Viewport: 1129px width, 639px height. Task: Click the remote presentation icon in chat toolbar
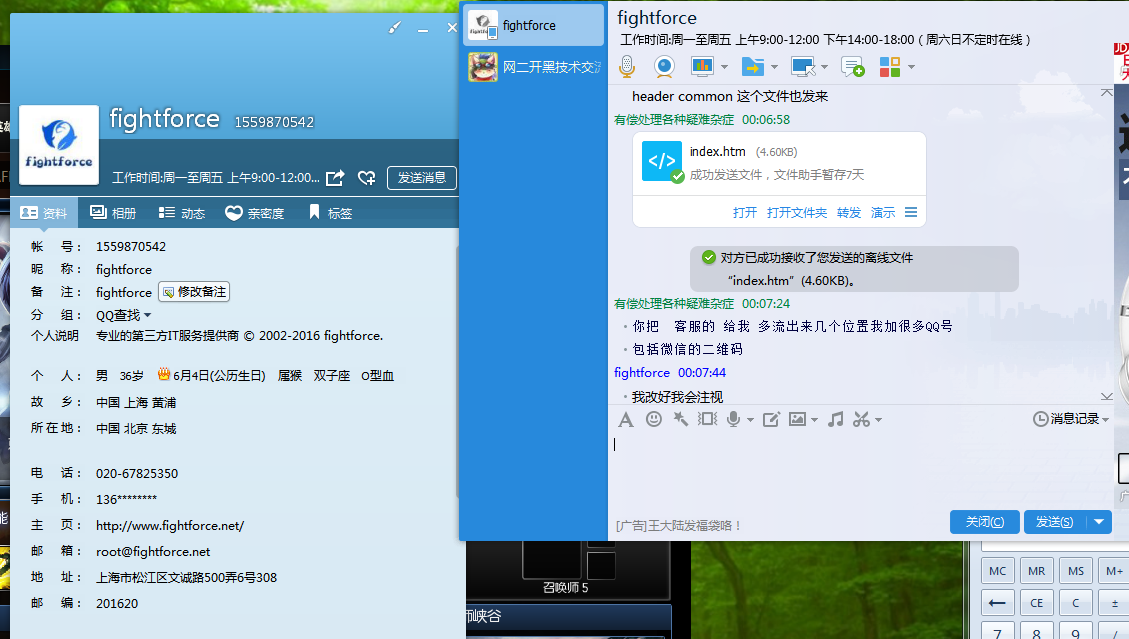tap(702, 66)
